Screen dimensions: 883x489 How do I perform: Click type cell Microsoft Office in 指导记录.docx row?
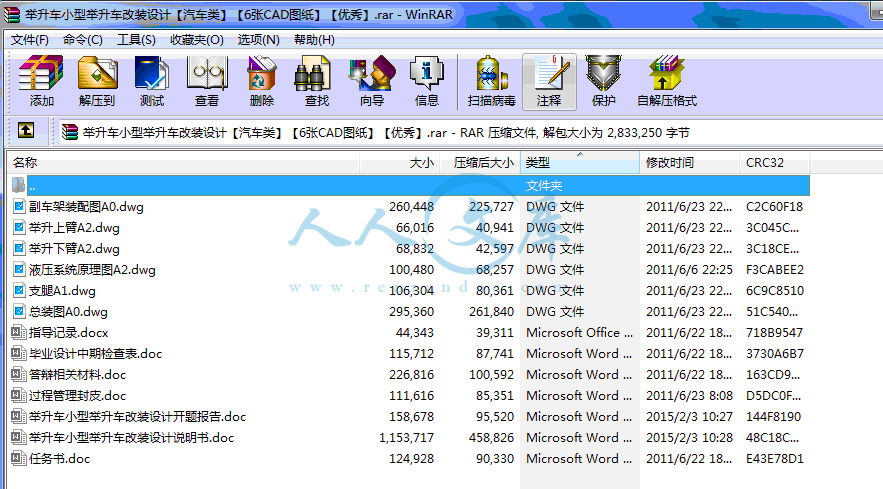click(579, 333)
